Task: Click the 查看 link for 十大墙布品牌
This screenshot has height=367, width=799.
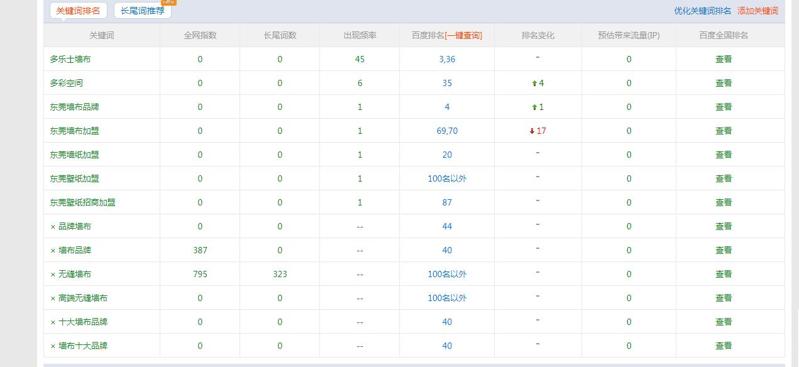Action: pos(724,322)
